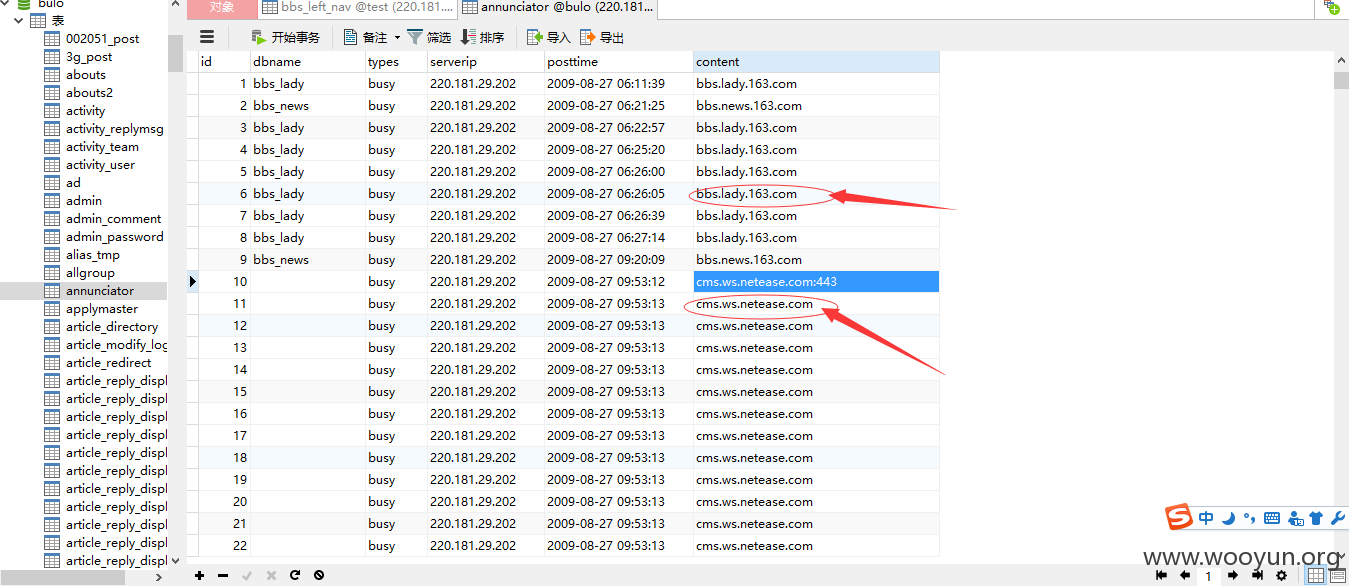Click the serverip column header
Image resolution: width=1349 pixels, height=586 pixels.
pyautogui.click(x=485, y=61)
